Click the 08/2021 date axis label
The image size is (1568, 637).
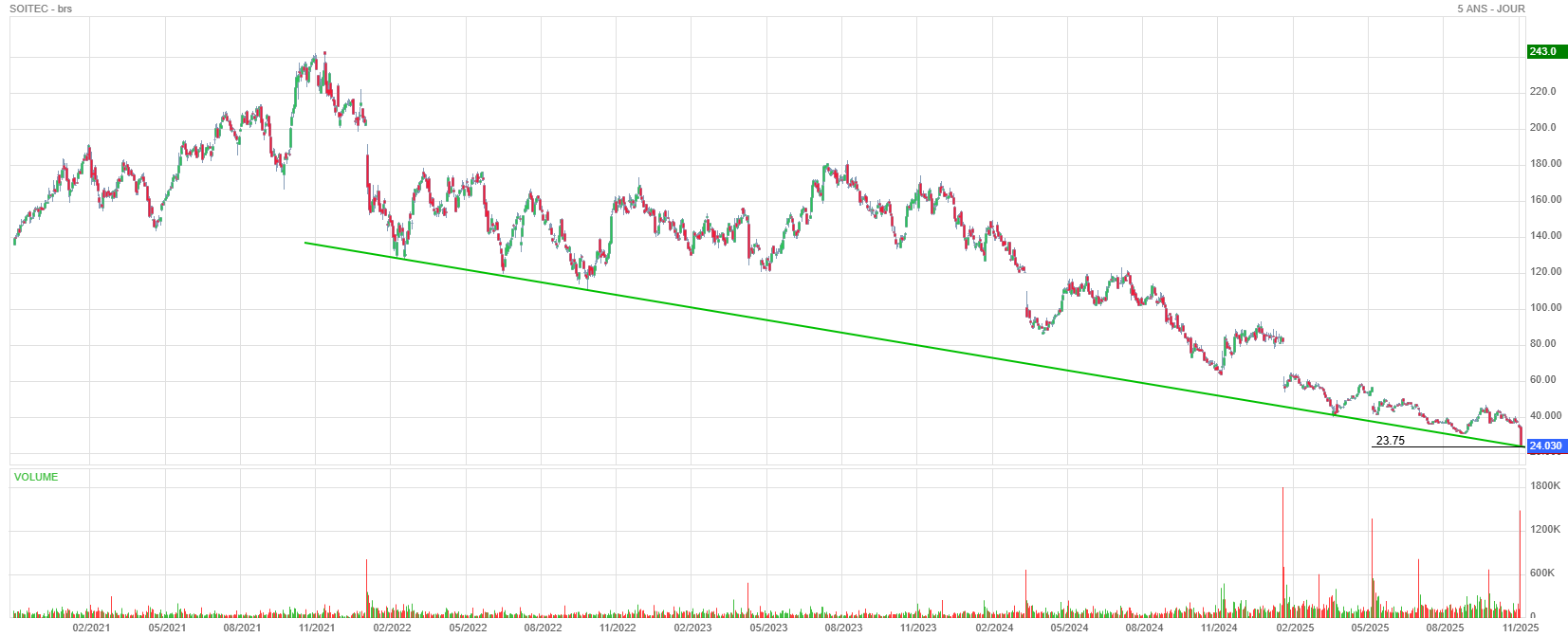(x=242, y=628)
